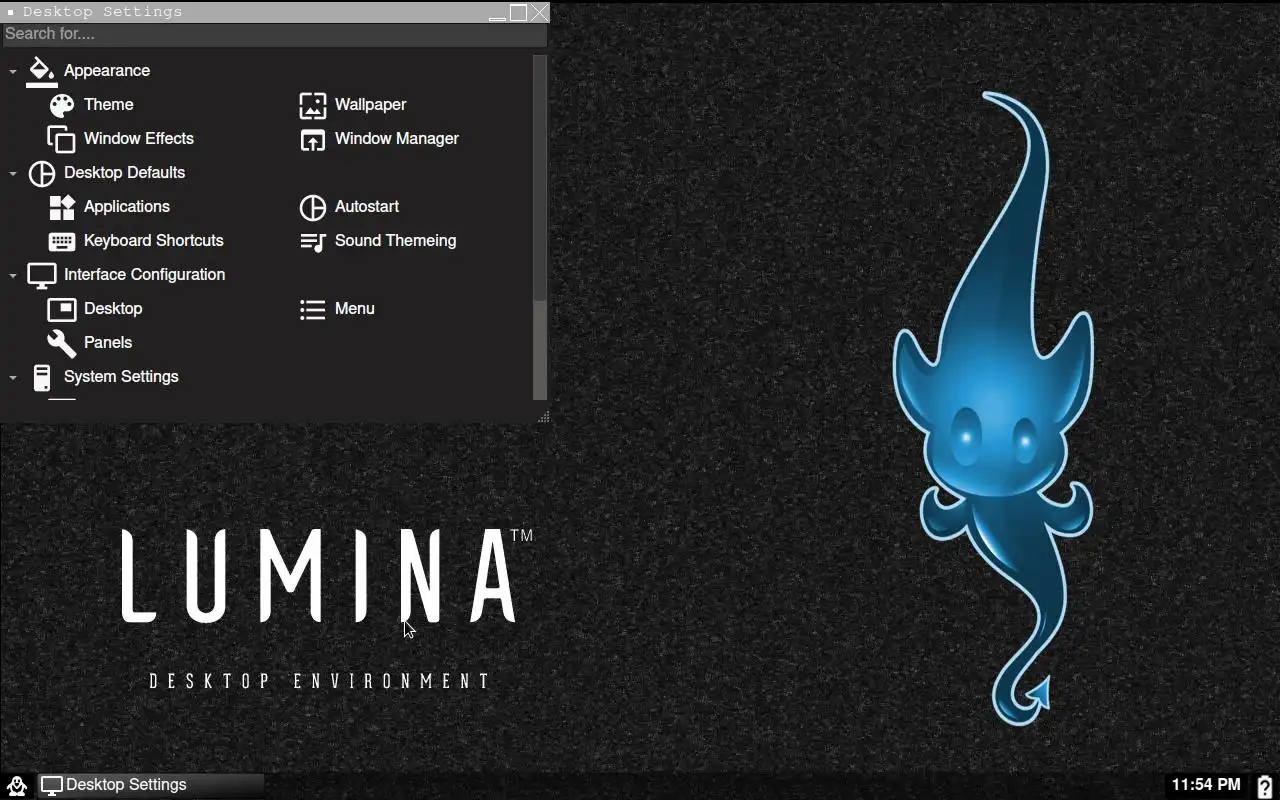Open the Lumina start menu icon
The height and width of the screenshot is (800, 1280).
(x=16, y=785)
